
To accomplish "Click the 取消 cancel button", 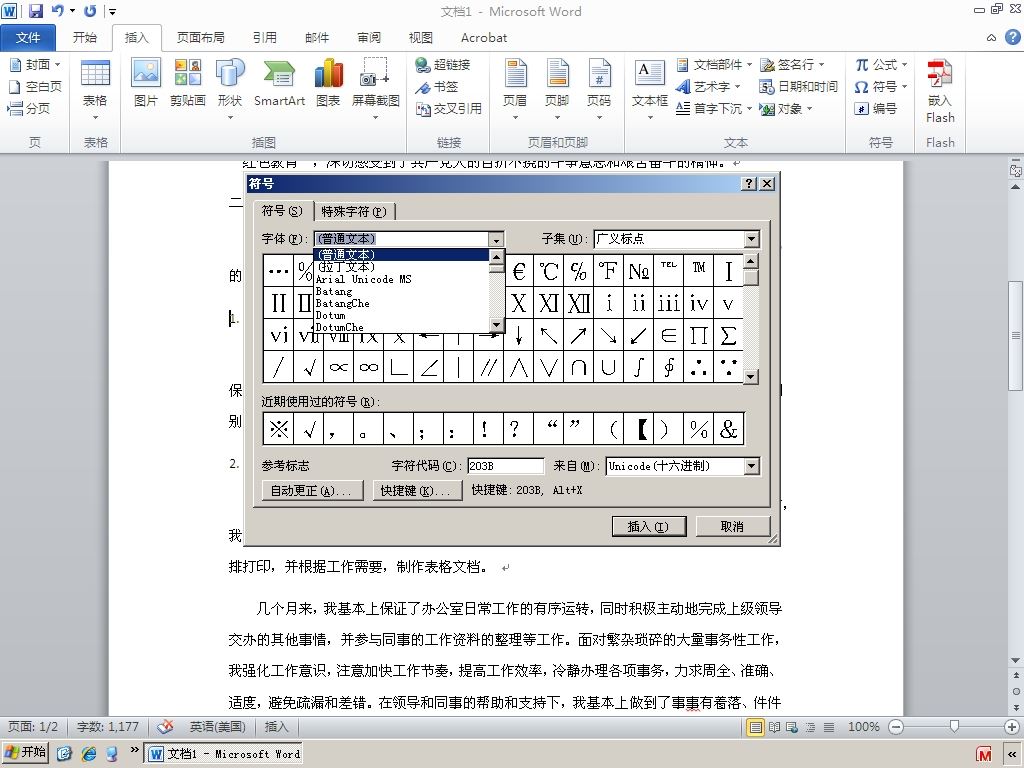I will click(733, 526).
